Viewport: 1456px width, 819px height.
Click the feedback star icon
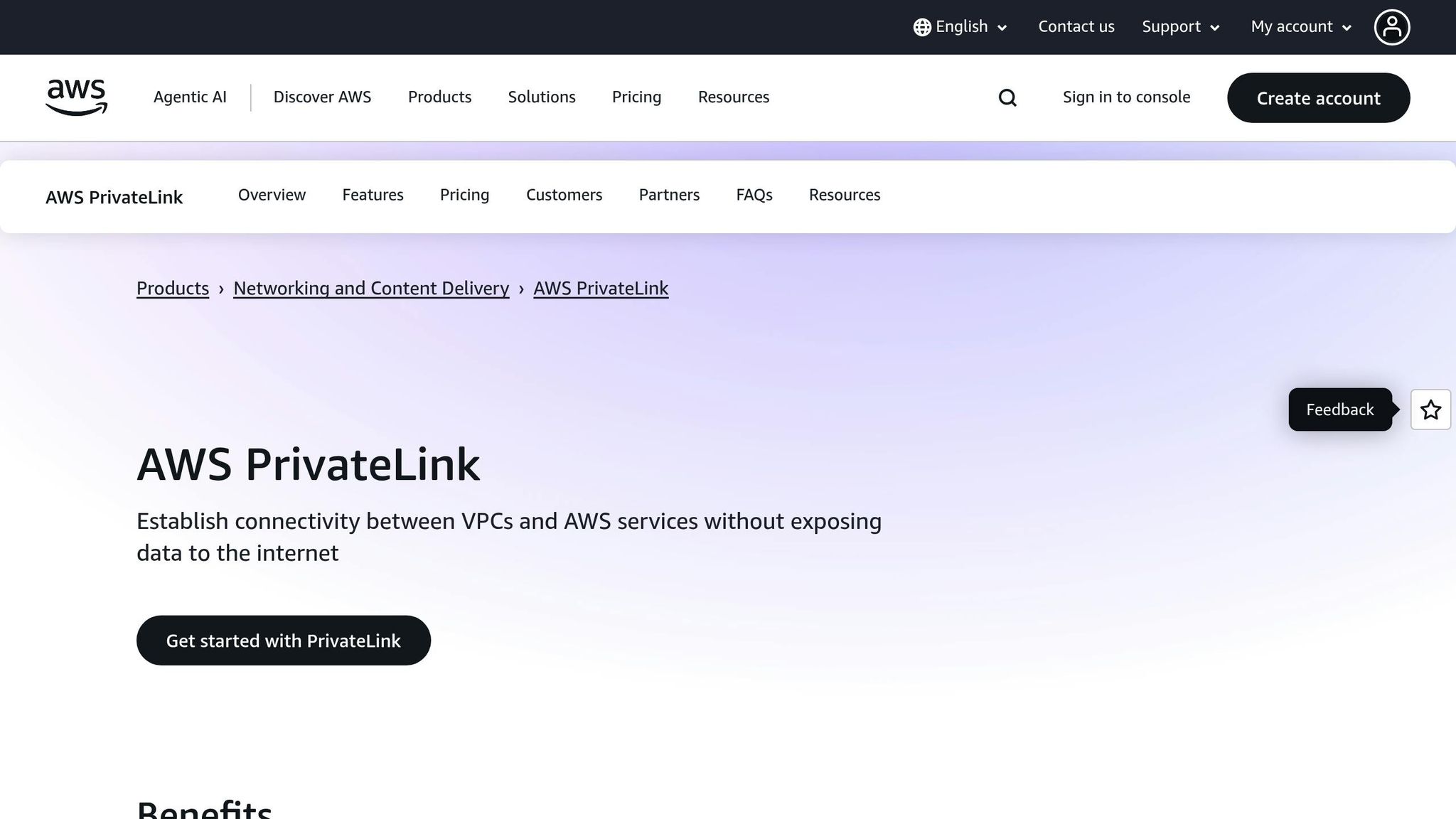(1430, 409)
